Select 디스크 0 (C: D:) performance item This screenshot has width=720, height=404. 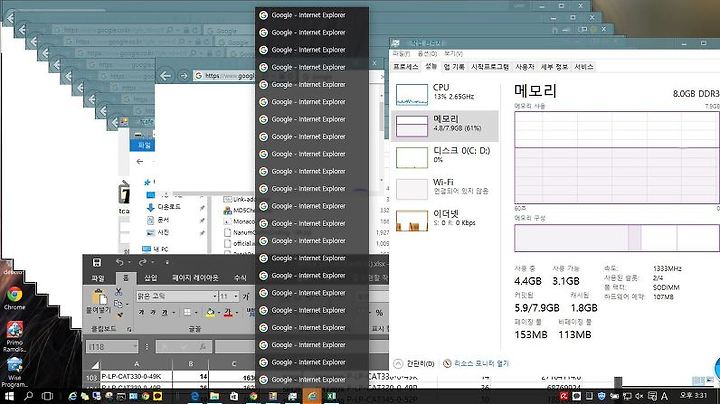(444, 157)
